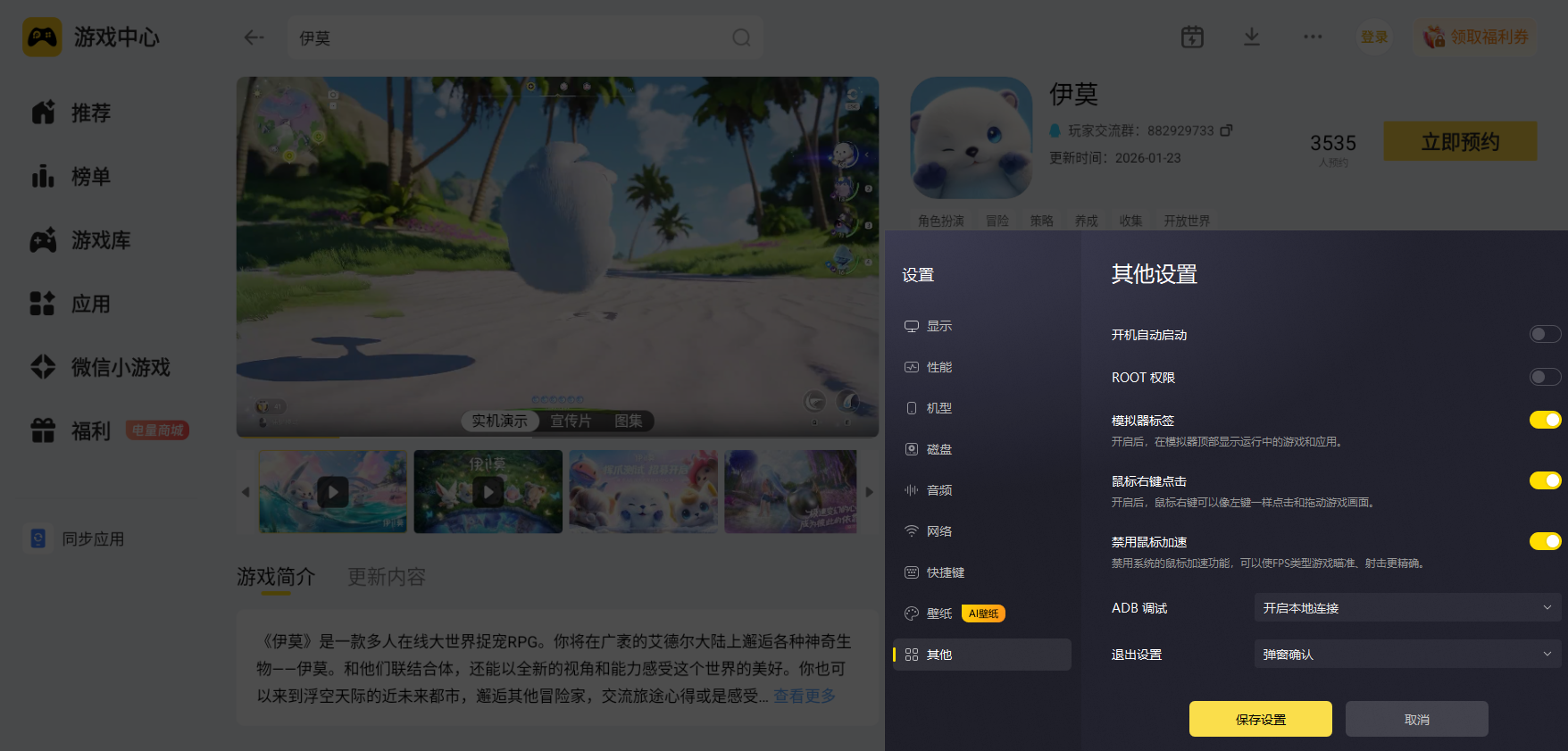Open the 福利 gift section
Image resolution: width=1568 pixels, height=751 pixels.
(x=71, y=430)
